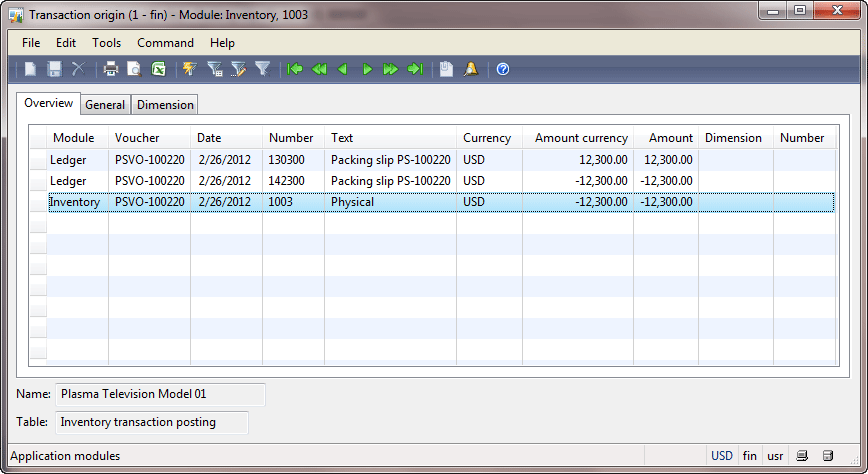
Task: Open the Edit menu
Action: (65, 43)
